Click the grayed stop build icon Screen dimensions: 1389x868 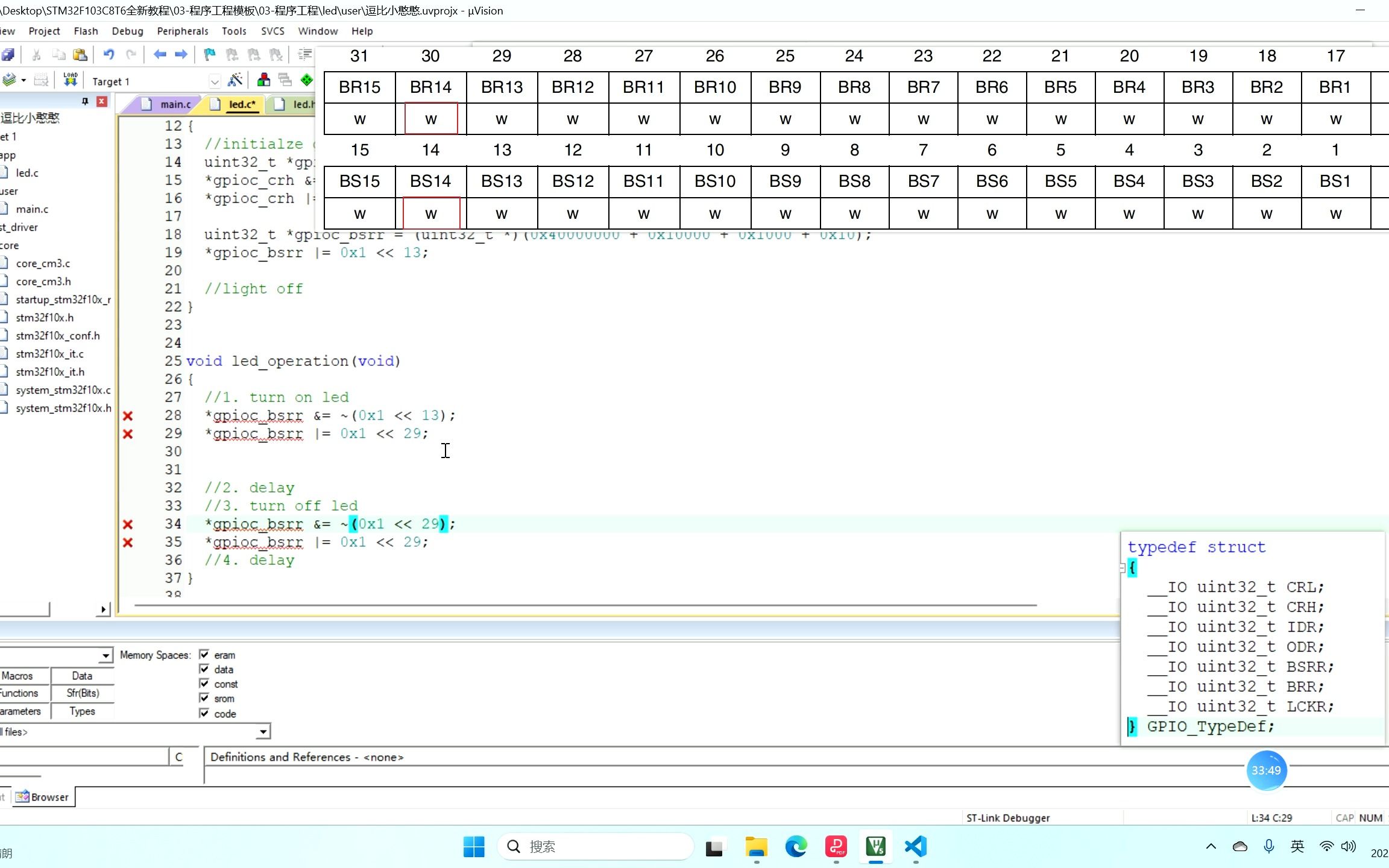(x=41, y=80)
